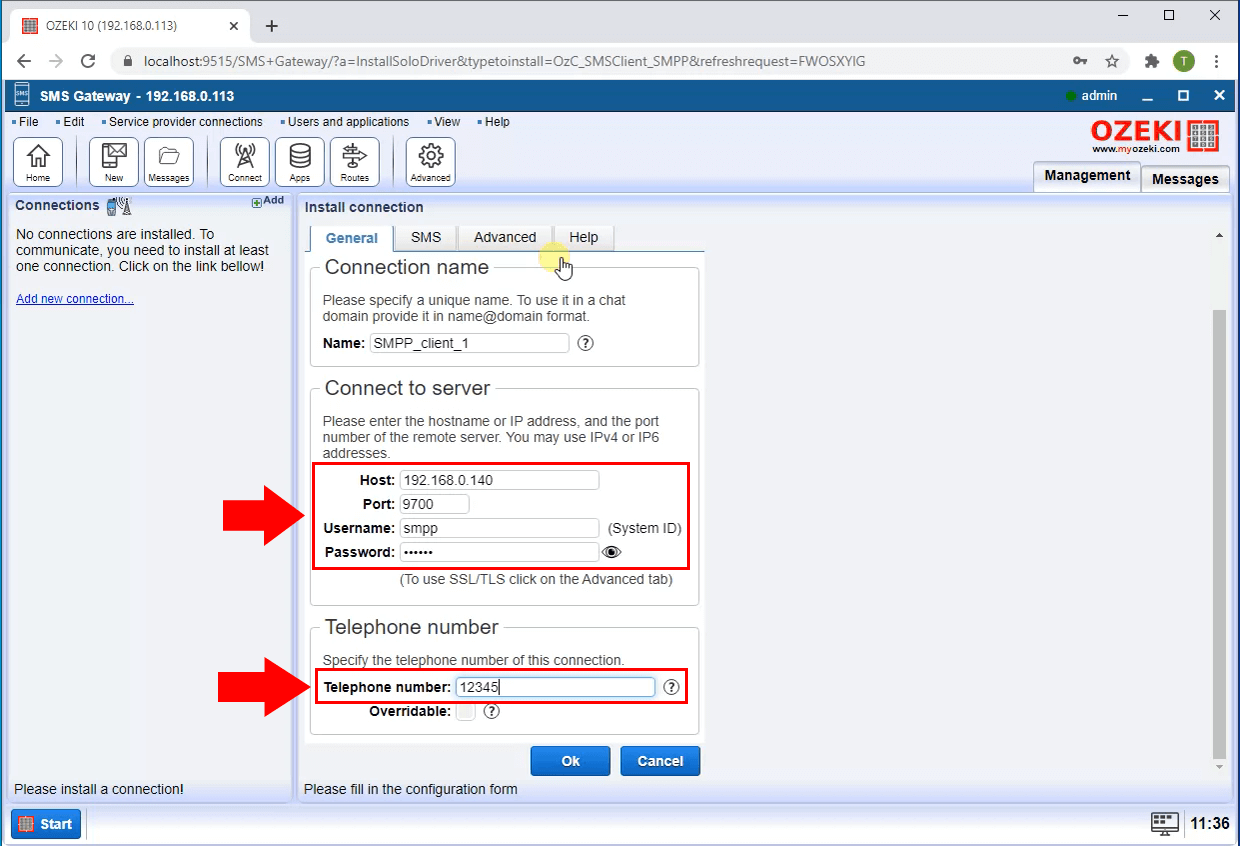Open help beside the Telephone number field

pos(671,687)
